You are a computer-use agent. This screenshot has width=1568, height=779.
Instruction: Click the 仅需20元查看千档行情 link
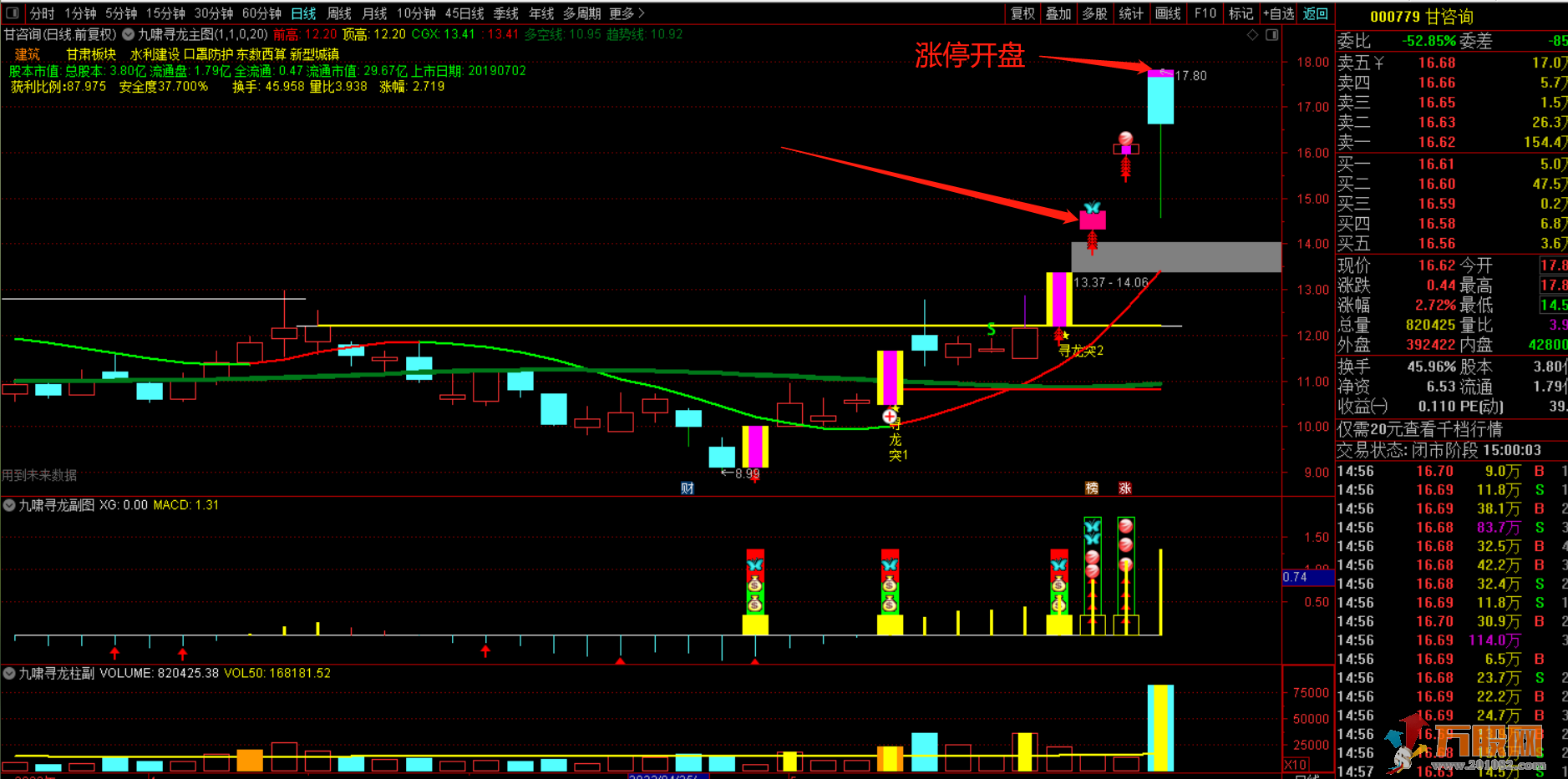click(1419, 429)
